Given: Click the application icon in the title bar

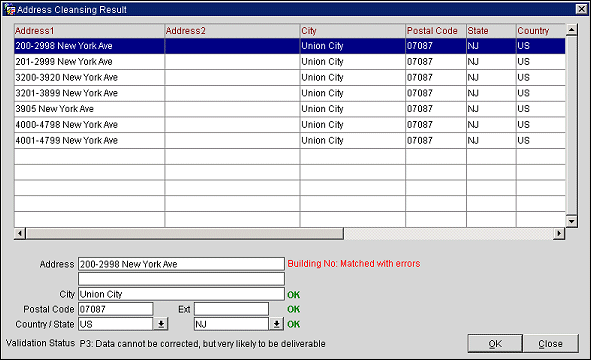Looking at the screenshot, I should (9, 9).
